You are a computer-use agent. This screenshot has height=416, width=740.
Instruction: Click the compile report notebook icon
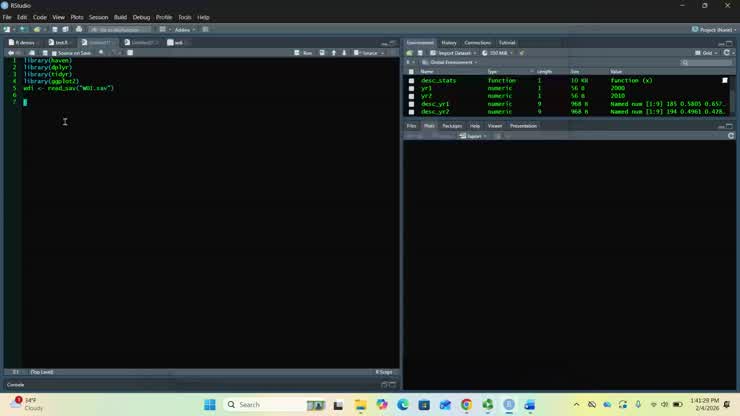click(130, 53)
